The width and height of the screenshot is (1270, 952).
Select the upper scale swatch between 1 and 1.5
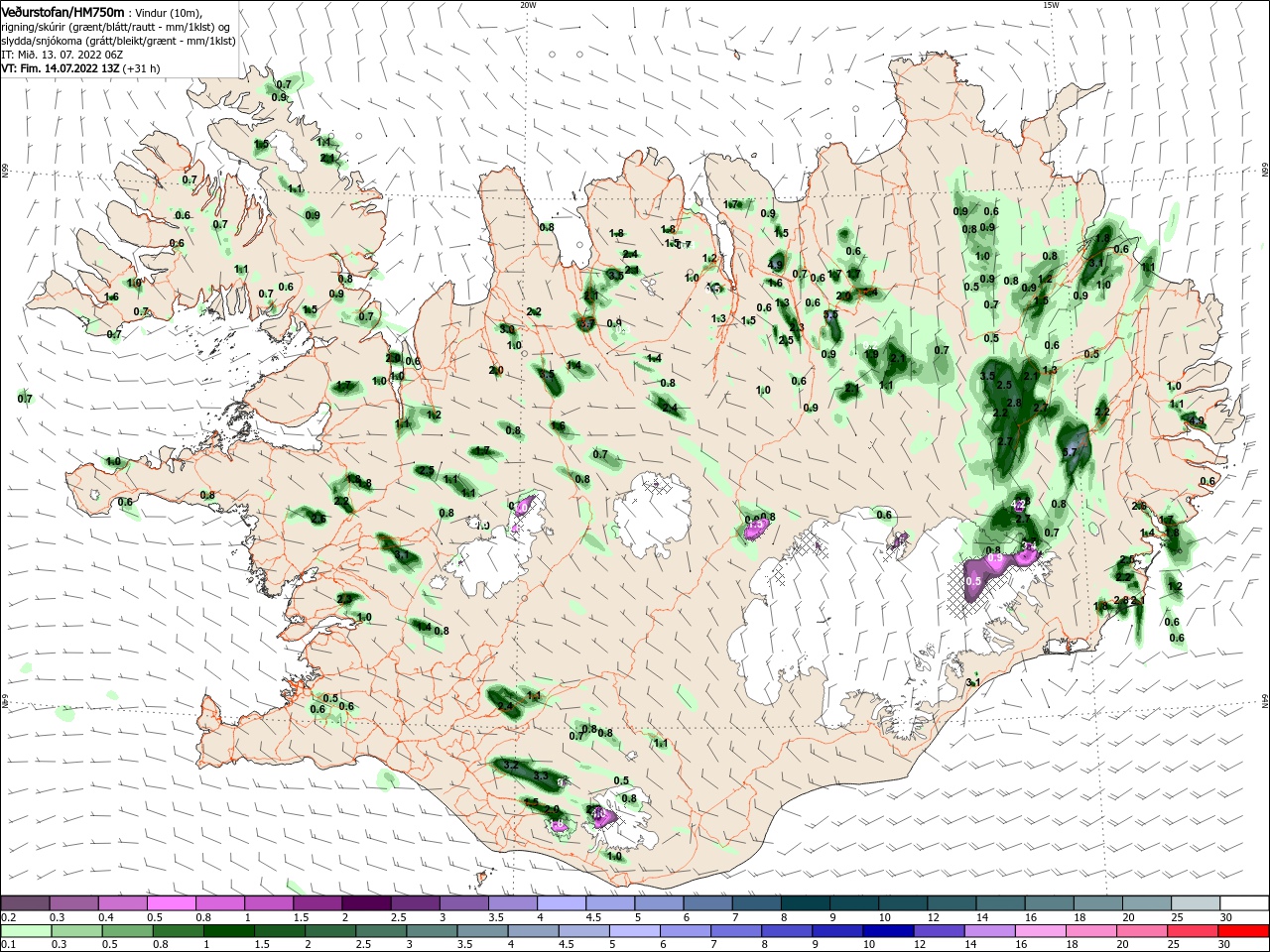(x=269, y=904)
